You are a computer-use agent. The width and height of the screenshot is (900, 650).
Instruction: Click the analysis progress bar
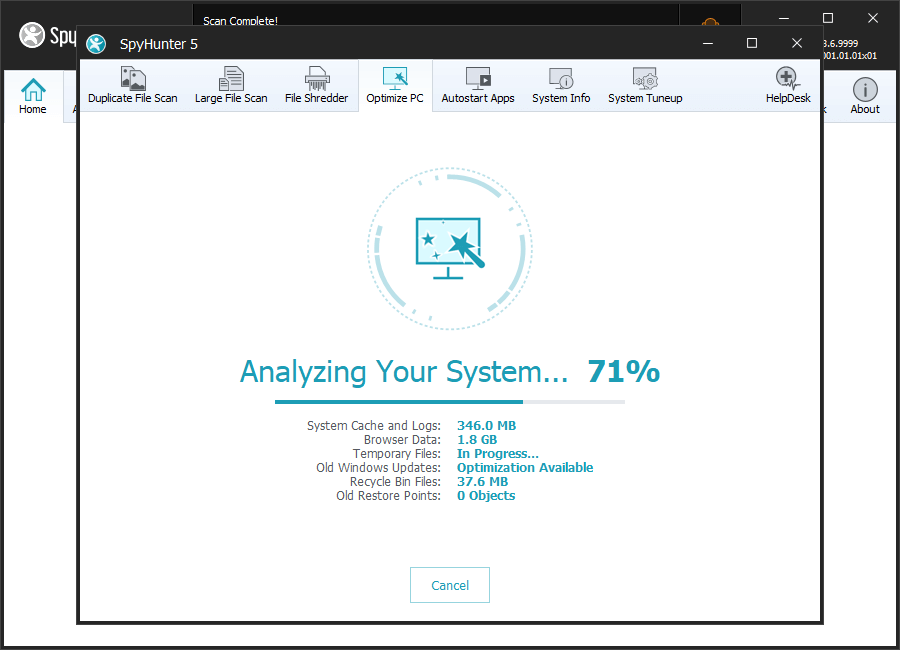(x=450, y=402)
